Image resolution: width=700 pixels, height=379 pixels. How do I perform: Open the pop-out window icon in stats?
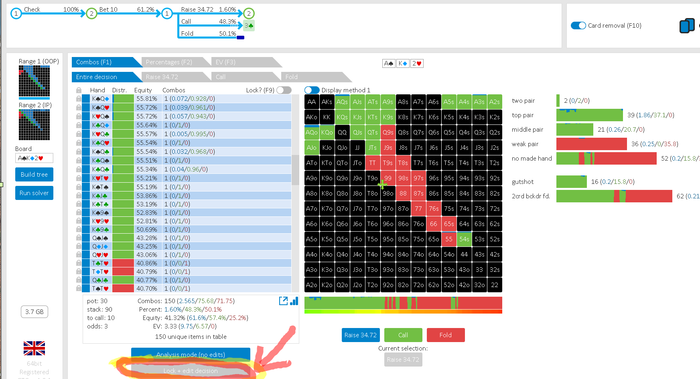(283, 301)
